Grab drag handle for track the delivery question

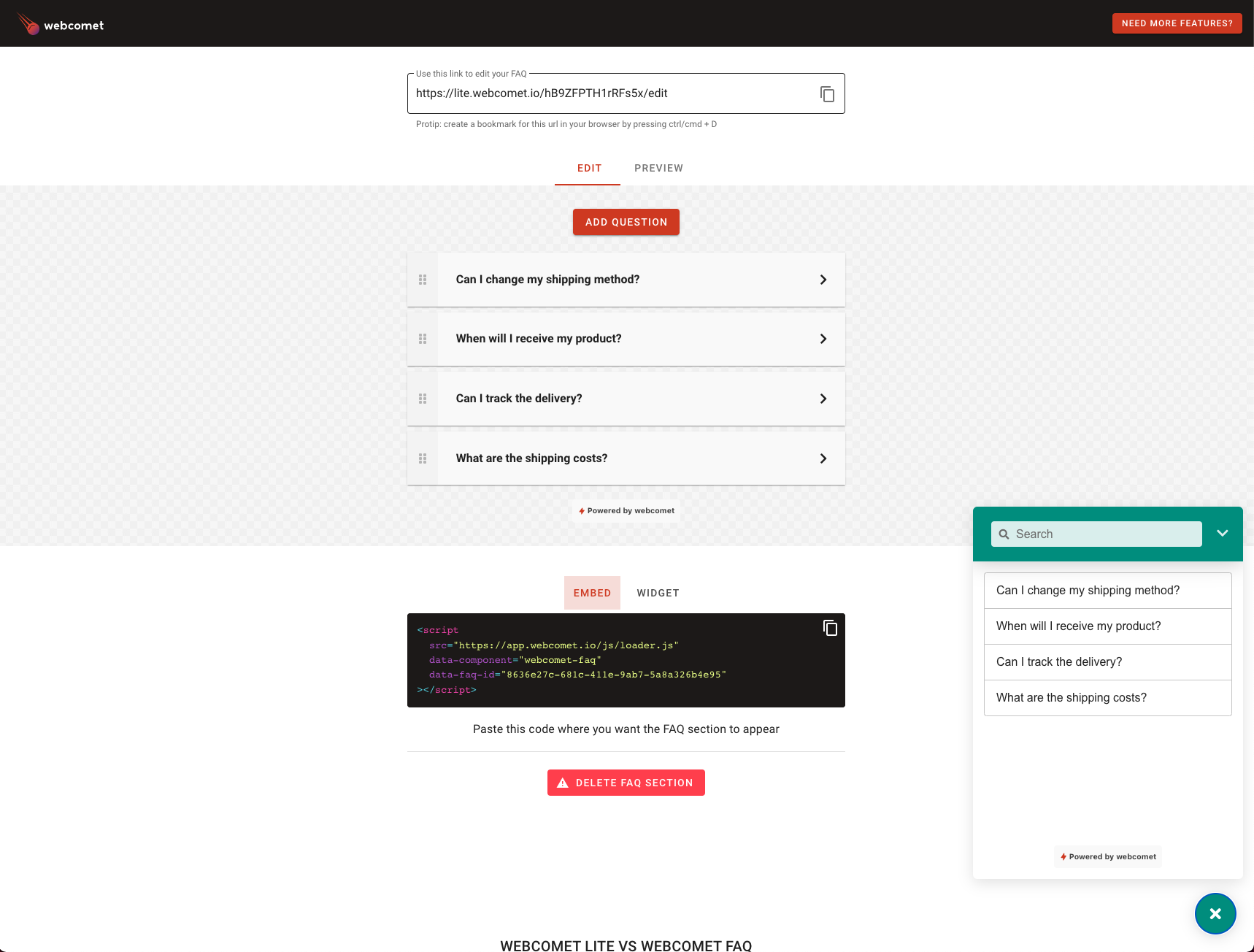[x=423, y=399]
